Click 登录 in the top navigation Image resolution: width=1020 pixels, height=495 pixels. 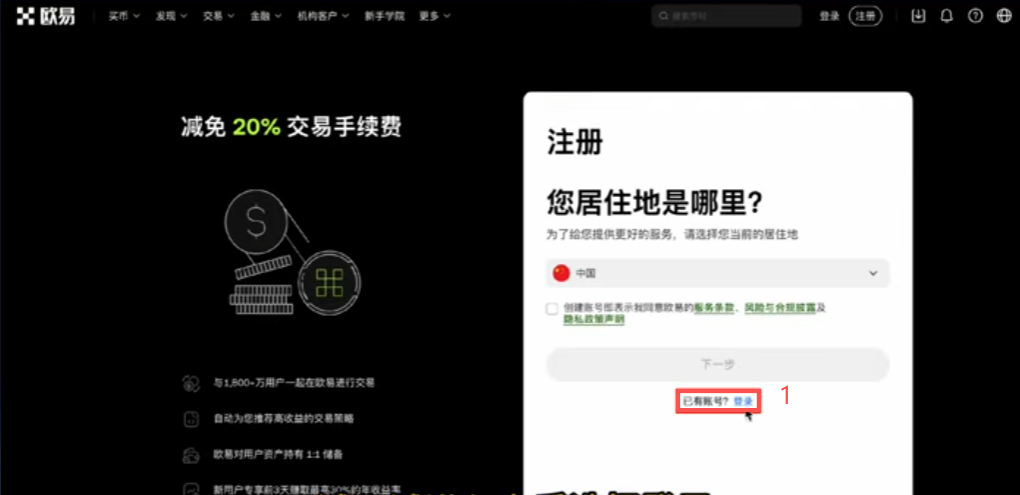(x=829, y=16)
